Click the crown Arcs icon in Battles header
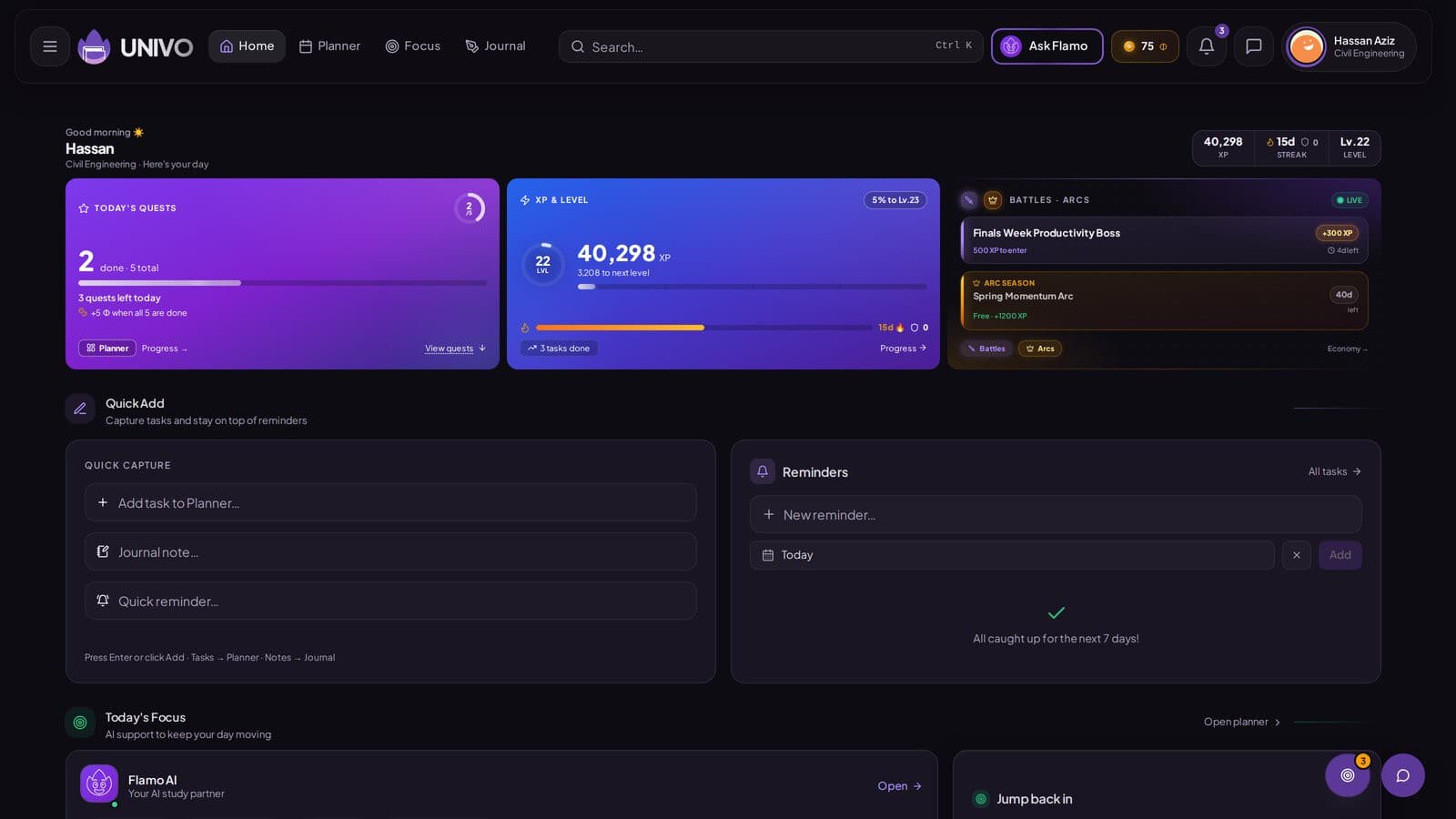The height and width of the screenshot is (819, 1456). coord(993,199)
